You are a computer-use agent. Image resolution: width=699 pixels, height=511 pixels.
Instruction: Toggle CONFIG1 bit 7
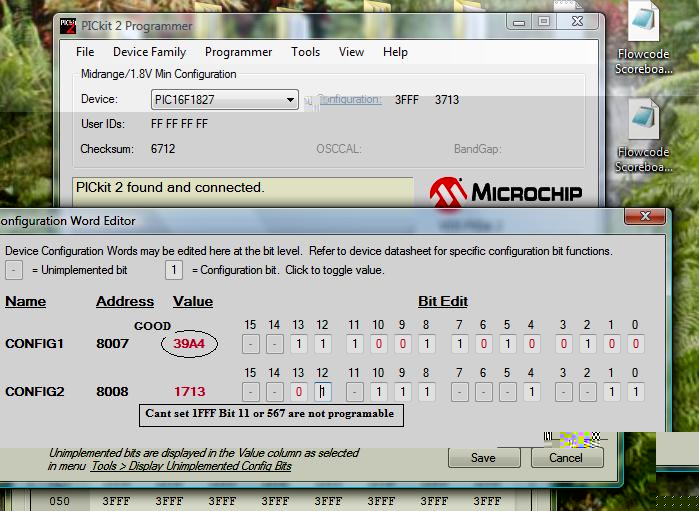point(460,344)
